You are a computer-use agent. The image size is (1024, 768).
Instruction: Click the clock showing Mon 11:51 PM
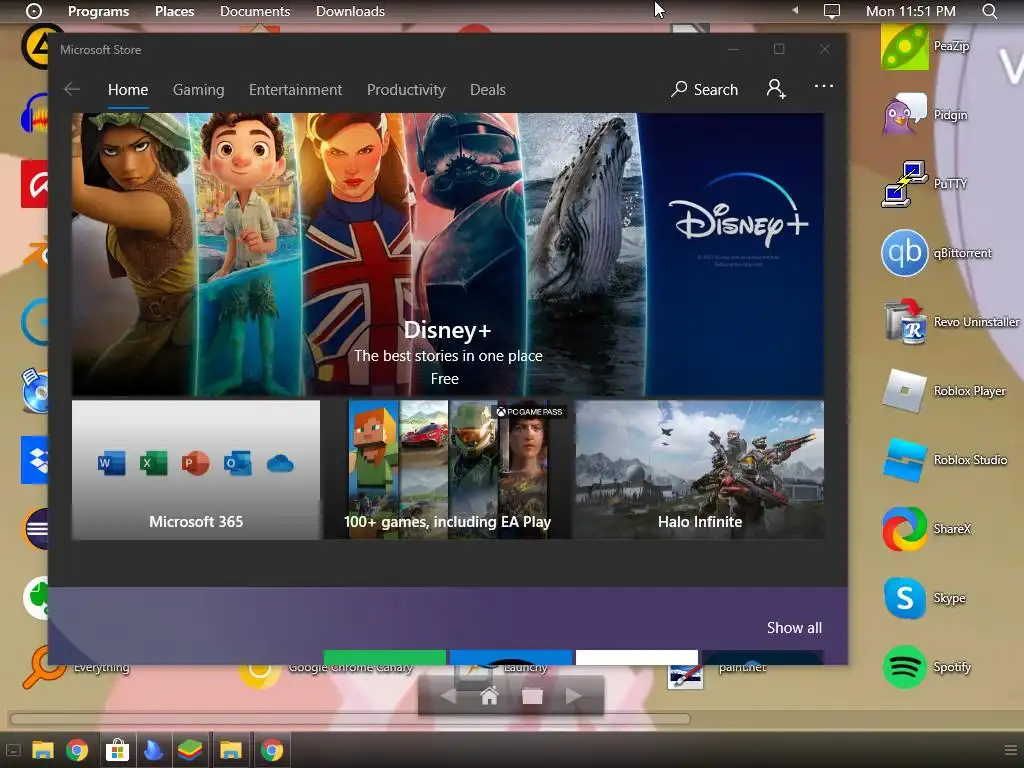click(910, 11)
